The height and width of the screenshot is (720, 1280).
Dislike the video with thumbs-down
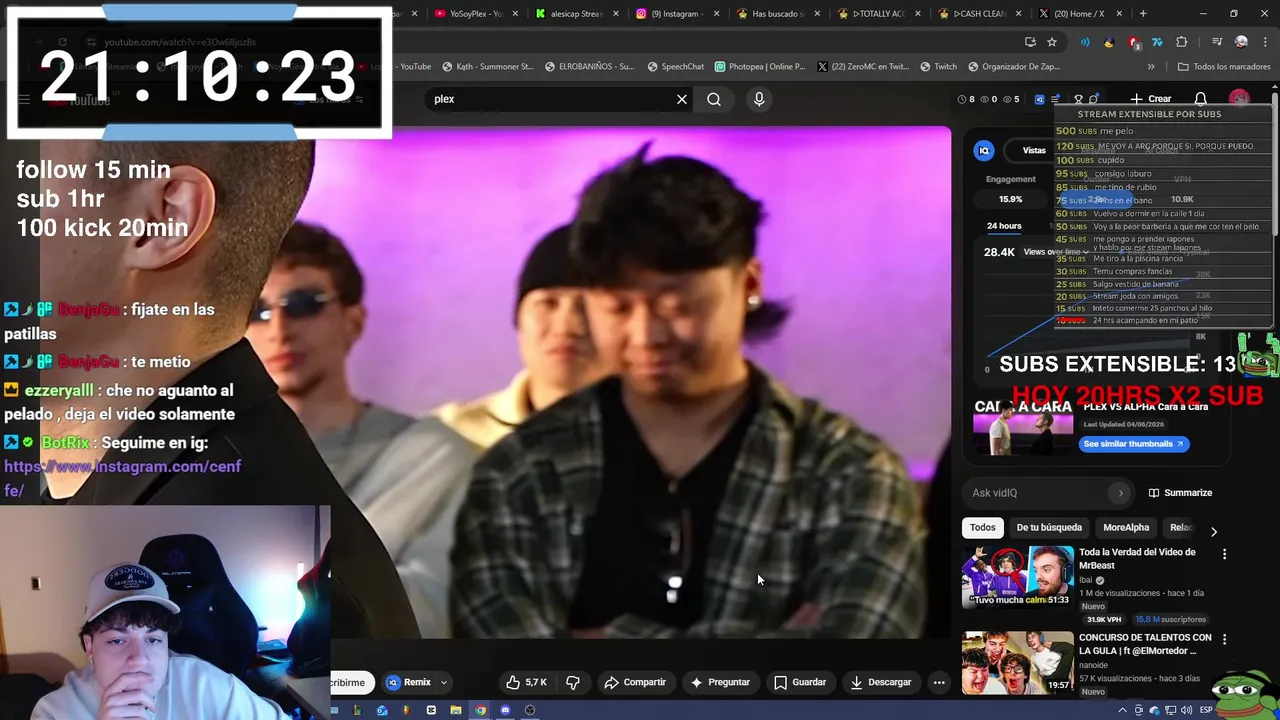[x=573, y=682]
